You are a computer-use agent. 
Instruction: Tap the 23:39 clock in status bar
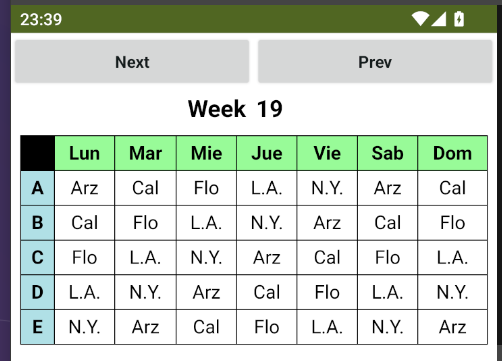coord(41,19)
